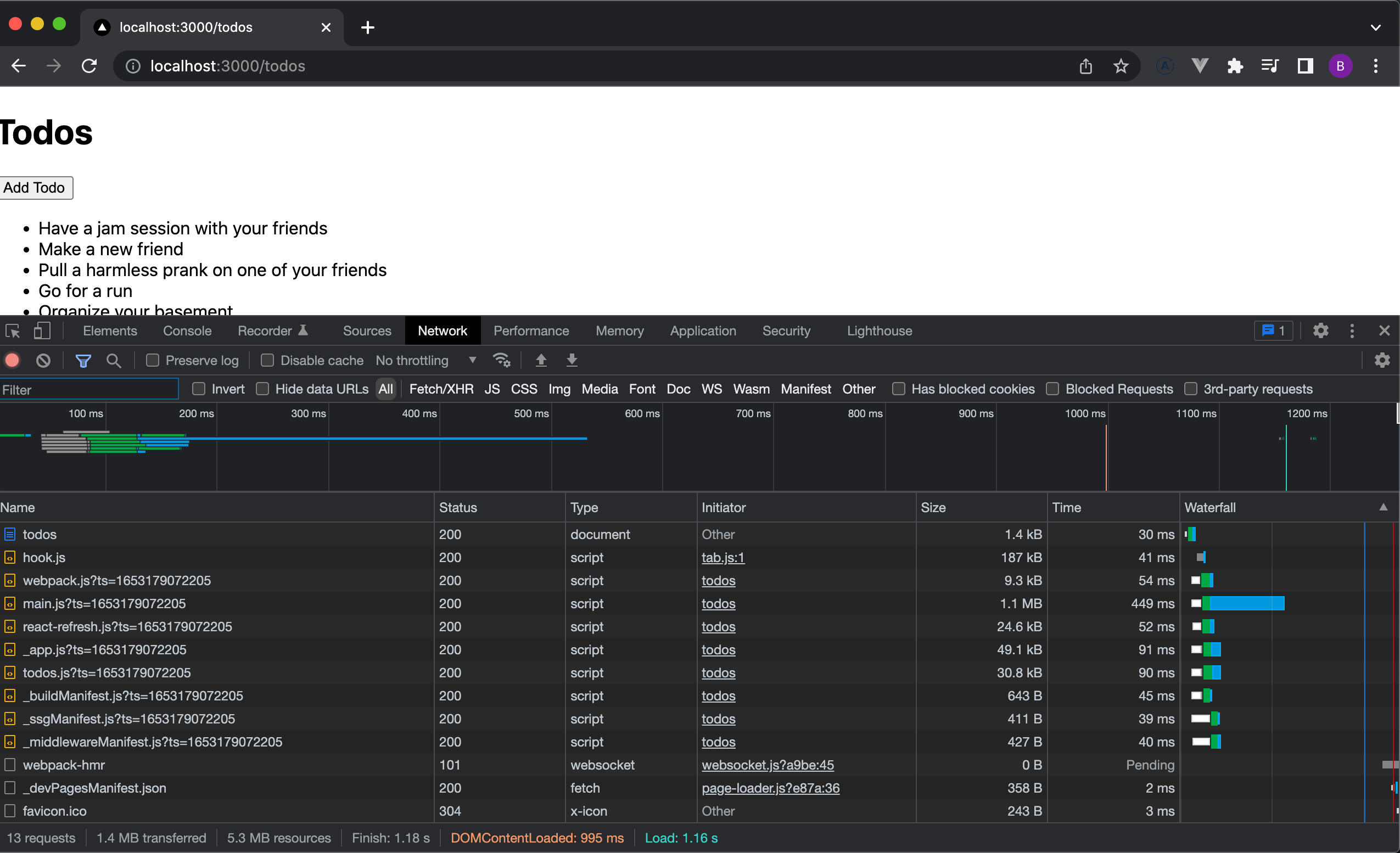Click the clear network log icon
1400x853 pixels.
coord(43,361)
